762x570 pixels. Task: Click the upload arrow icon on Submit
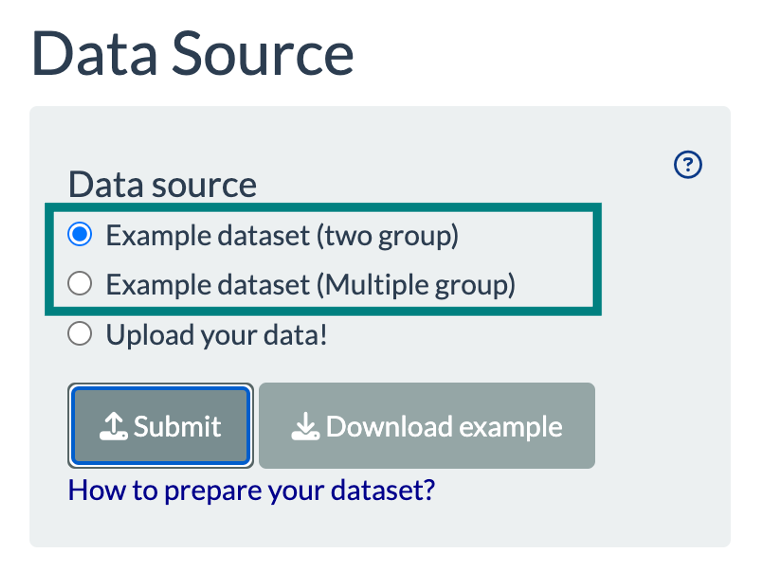click(115, 427)
